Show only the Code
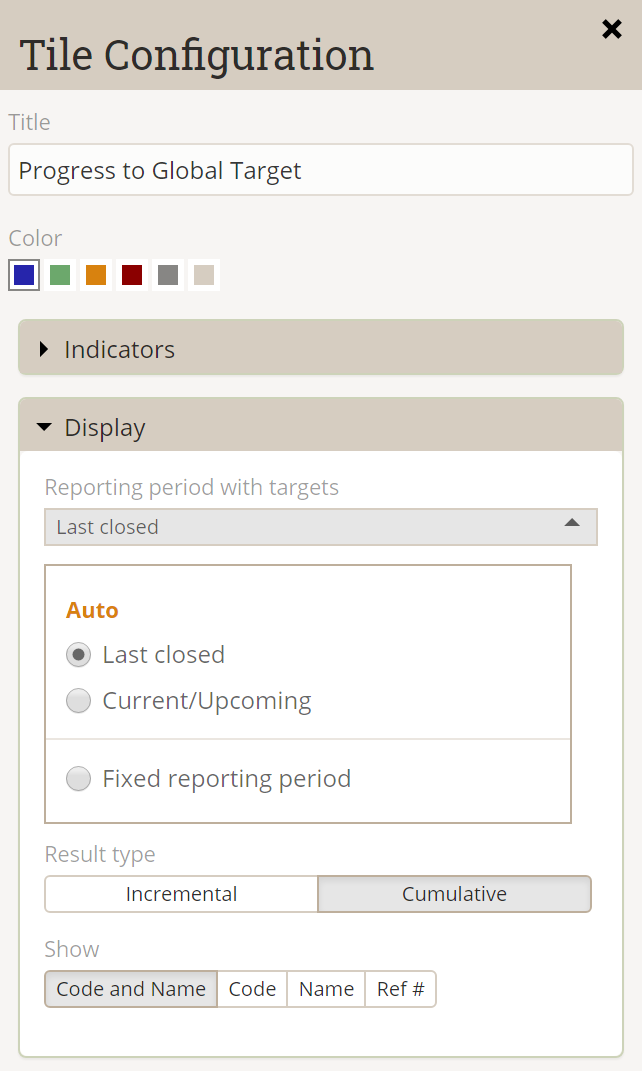 click(252, 989)
